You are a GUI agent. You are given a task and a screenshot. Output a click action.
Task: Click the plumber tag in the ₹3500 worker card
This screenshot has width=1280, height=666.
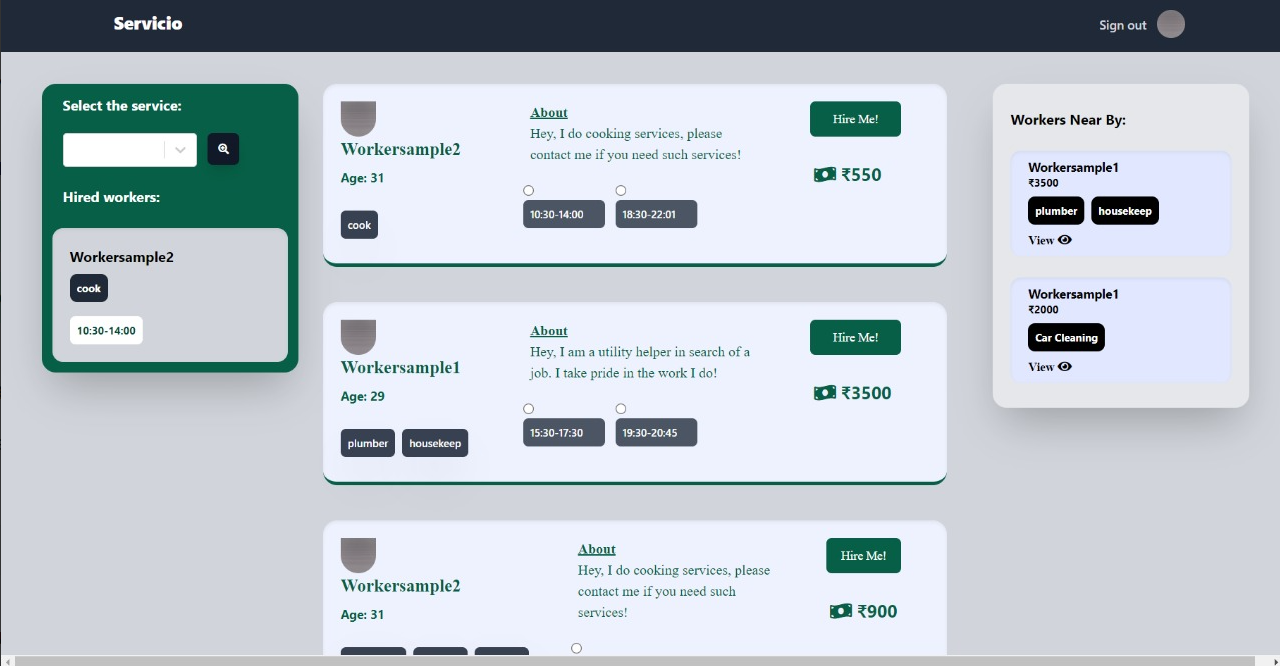coord(368,443)
